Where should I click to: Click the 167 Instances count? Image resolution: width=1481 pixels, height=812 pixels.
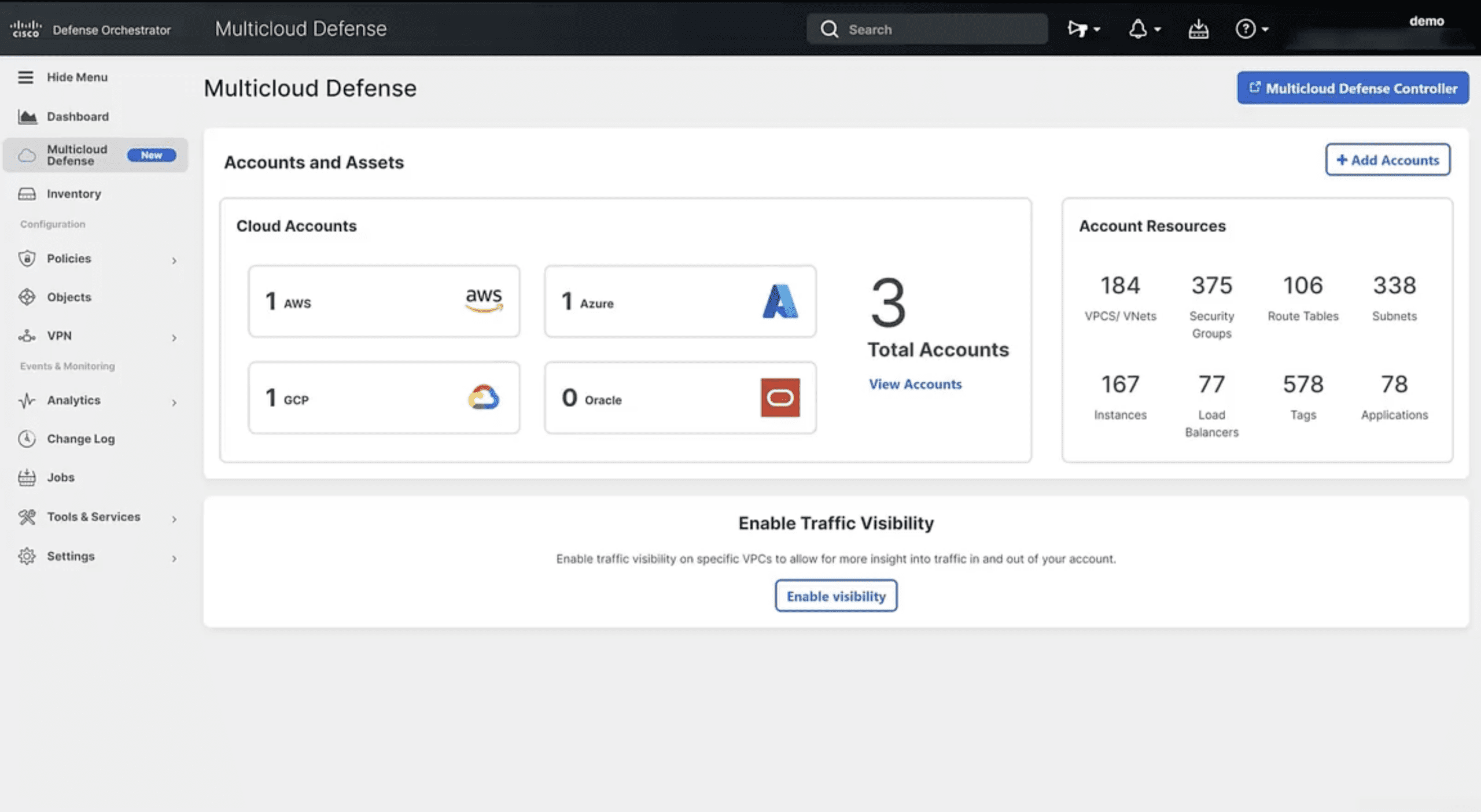tap(1120, 384)
